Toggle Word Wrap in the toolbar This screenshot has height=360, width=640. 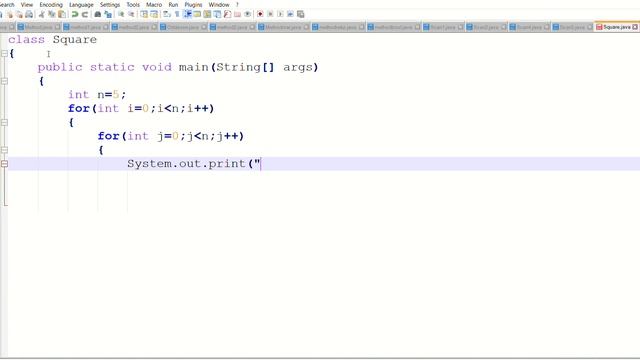click(167, 14)
